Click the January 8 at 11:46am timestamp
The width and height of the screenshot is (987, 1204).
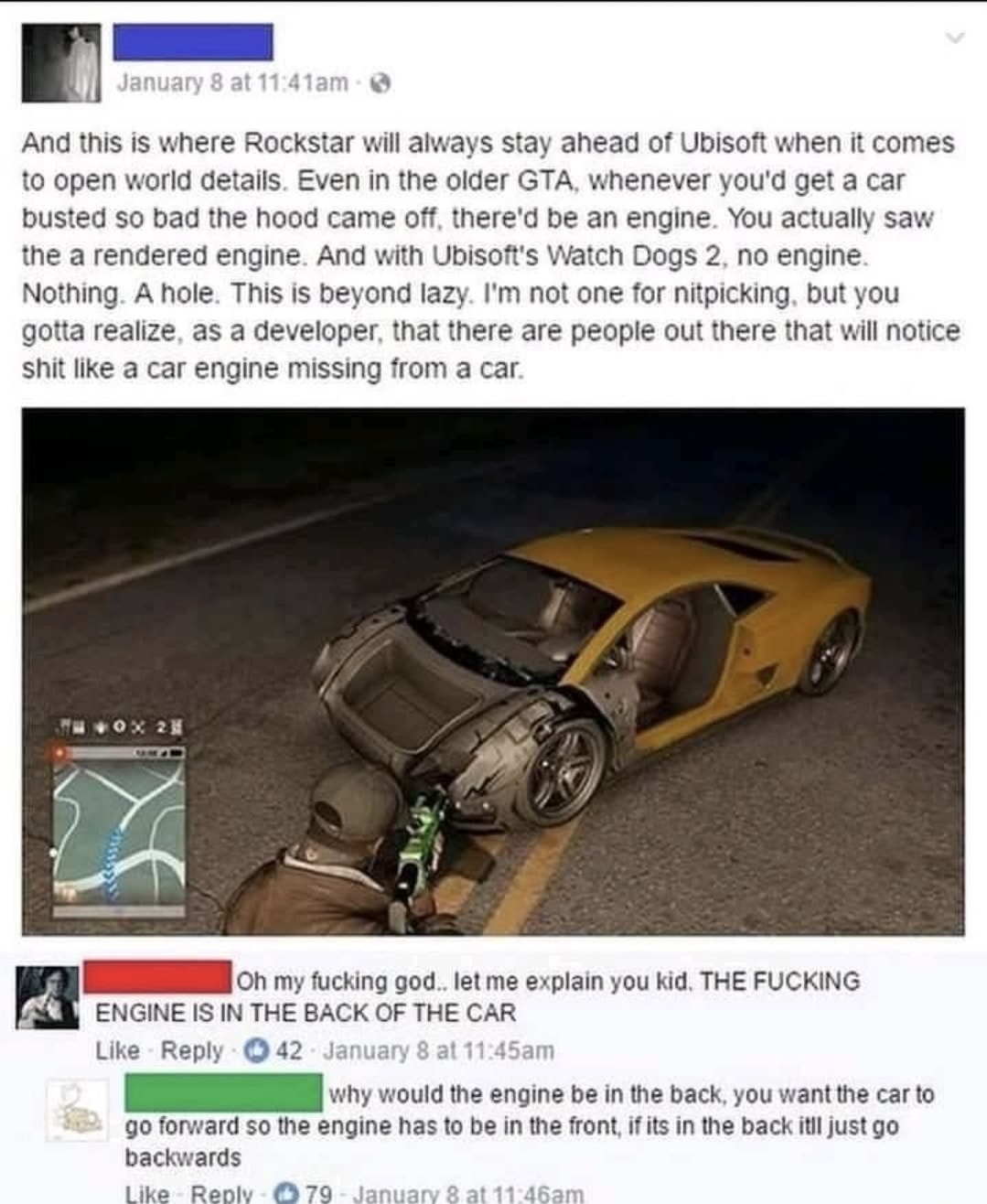coord(467,1194)
